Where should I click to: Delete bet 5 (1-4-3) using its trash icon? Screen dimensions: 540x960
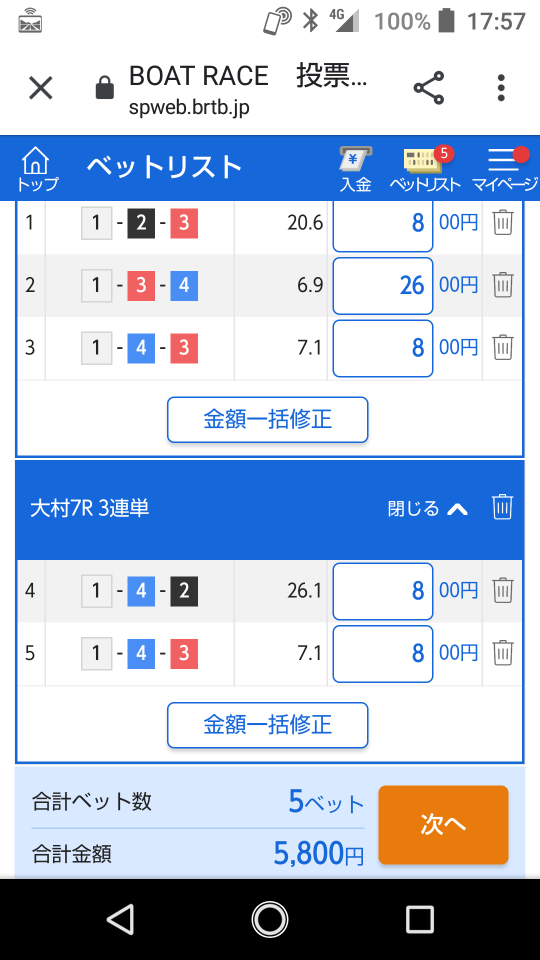pyautogui.click(x=503, y=653)
